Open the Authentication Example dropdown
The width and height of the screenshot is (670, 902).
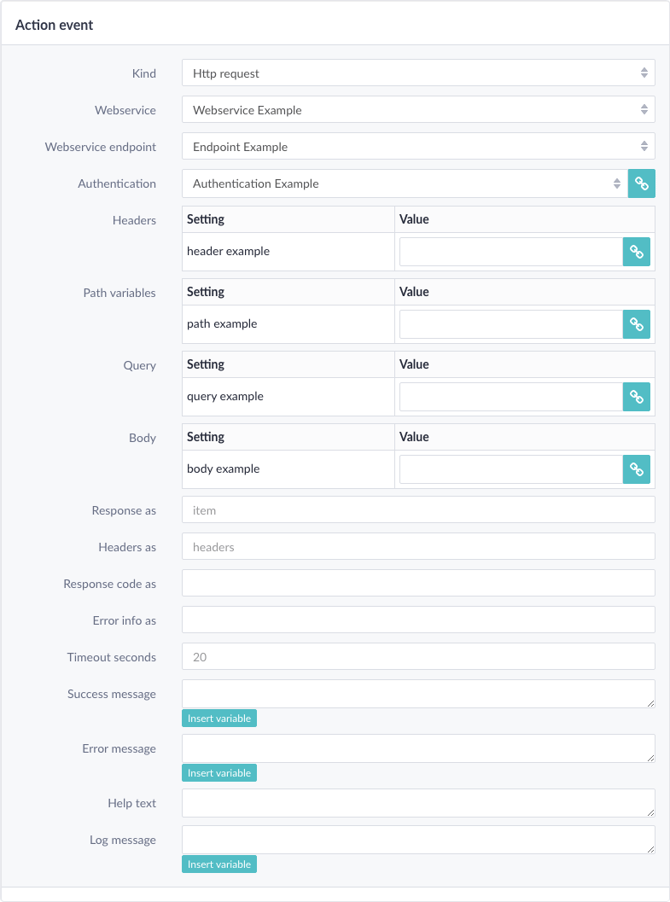coord(405,184)
